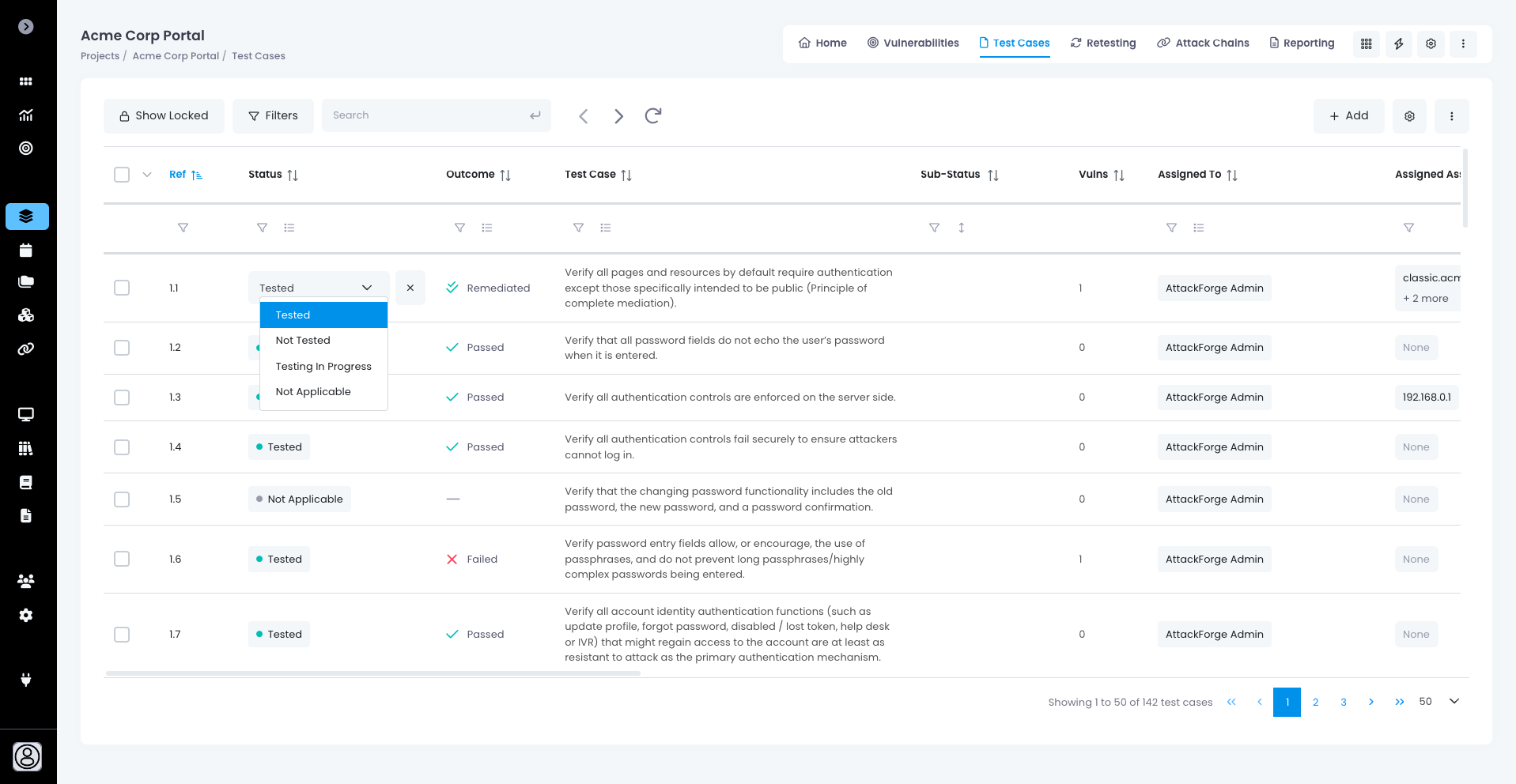Open the user profile avatar in sidebar

point(27,756)
